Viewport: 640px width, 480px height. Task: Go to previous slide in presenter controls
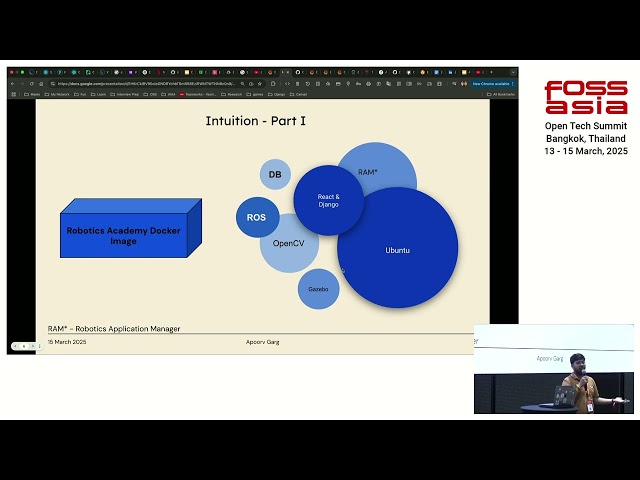pos(16,346)
